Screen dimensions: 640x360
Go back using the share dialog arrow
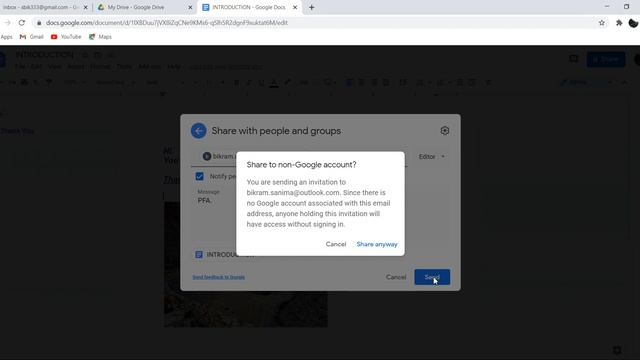(198, 131)
